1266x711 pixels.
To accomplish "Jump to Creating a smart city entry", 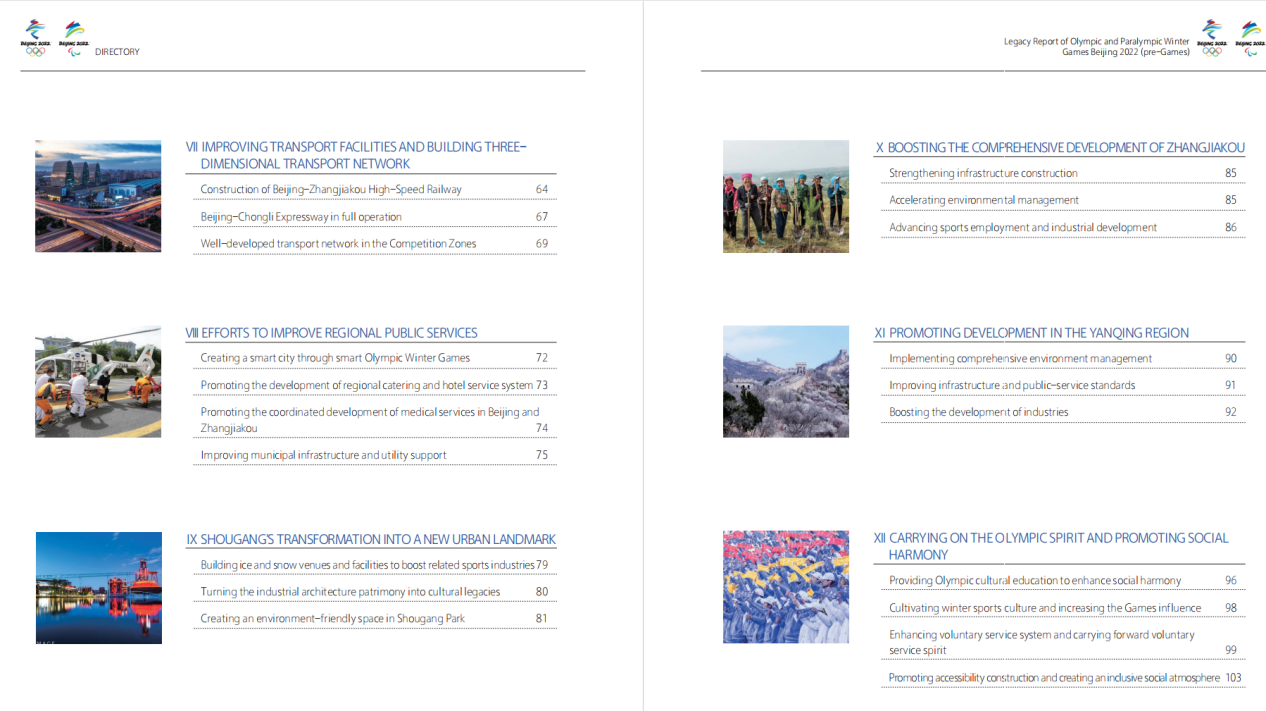I will click(x=335, y=358).
